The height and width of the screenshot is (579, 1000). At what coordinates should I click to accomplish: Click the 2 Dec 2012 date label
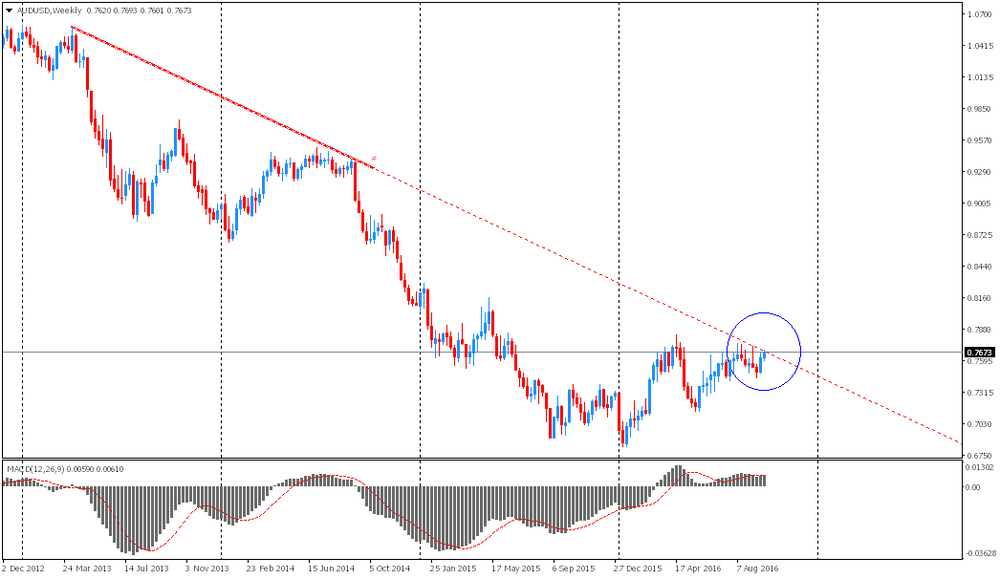(24, 568)
